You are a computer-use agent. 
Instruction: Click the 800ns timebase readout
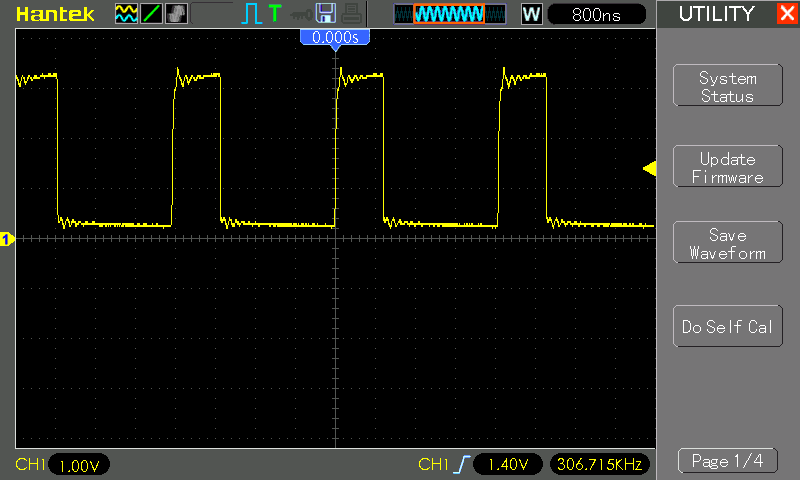pyautogui.click(x=598, y=15)
